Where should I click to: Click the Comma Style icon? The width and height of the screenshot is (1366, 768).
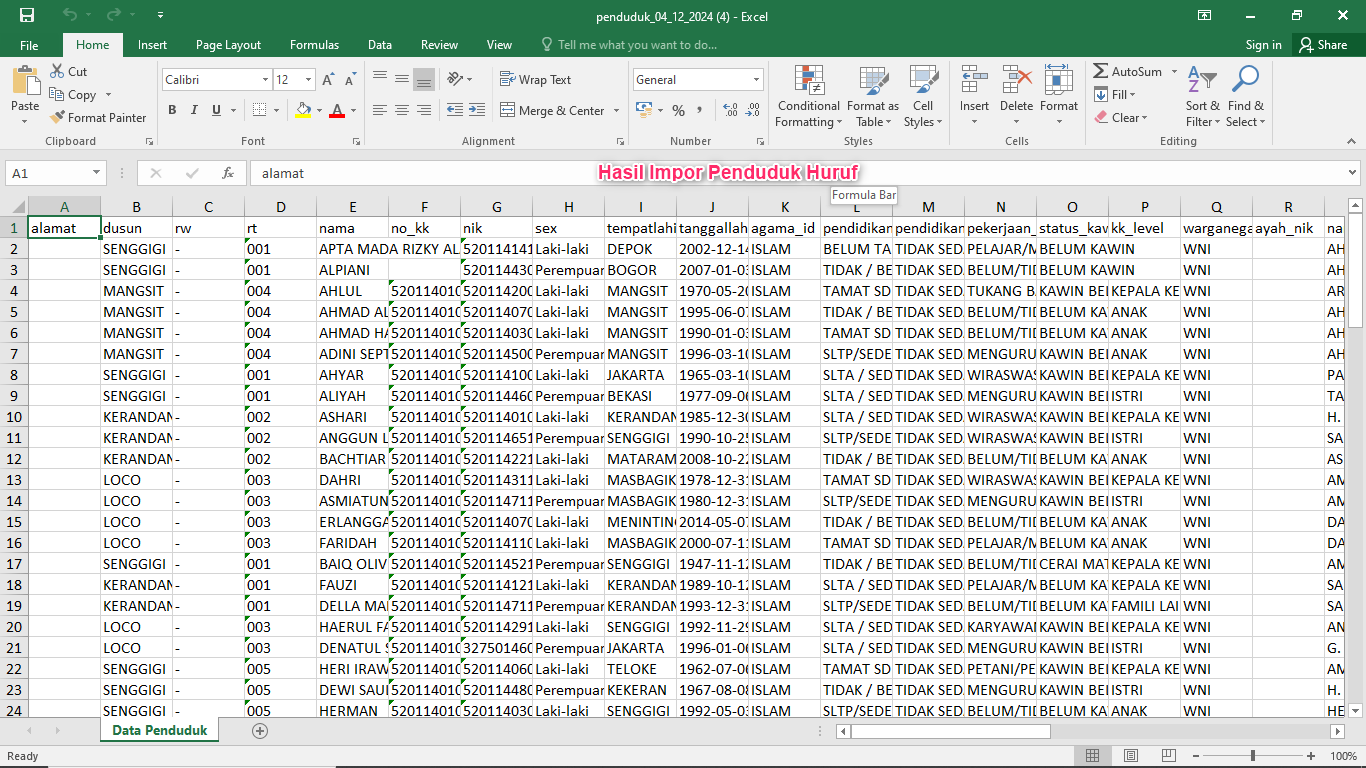pyautogui.click(x=700, y=111)
